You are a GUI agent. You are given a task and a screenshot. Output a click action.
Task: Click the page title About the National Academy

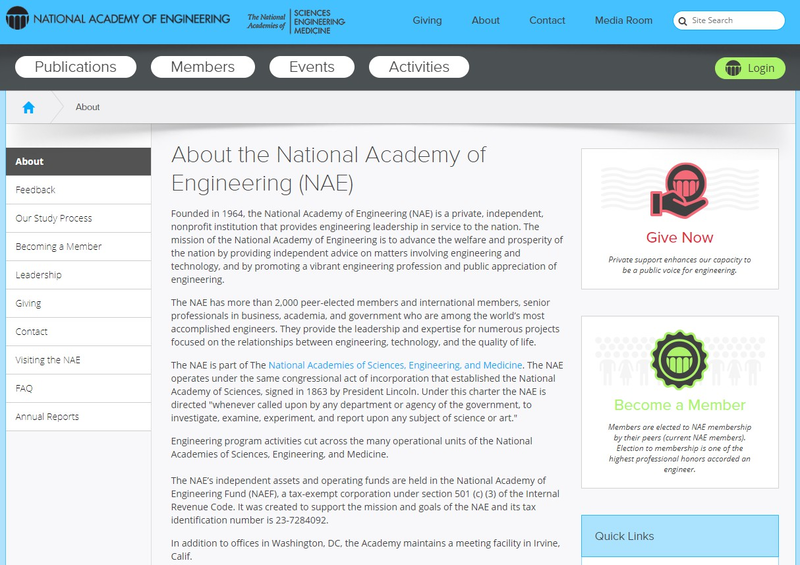tap(329, 169)
